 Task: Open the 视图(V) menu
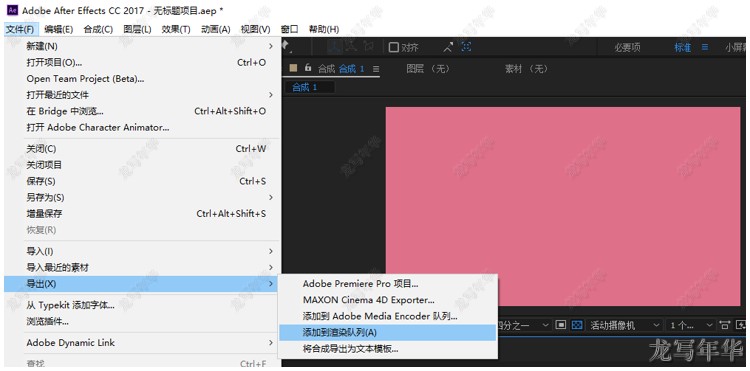coord(255,29)
